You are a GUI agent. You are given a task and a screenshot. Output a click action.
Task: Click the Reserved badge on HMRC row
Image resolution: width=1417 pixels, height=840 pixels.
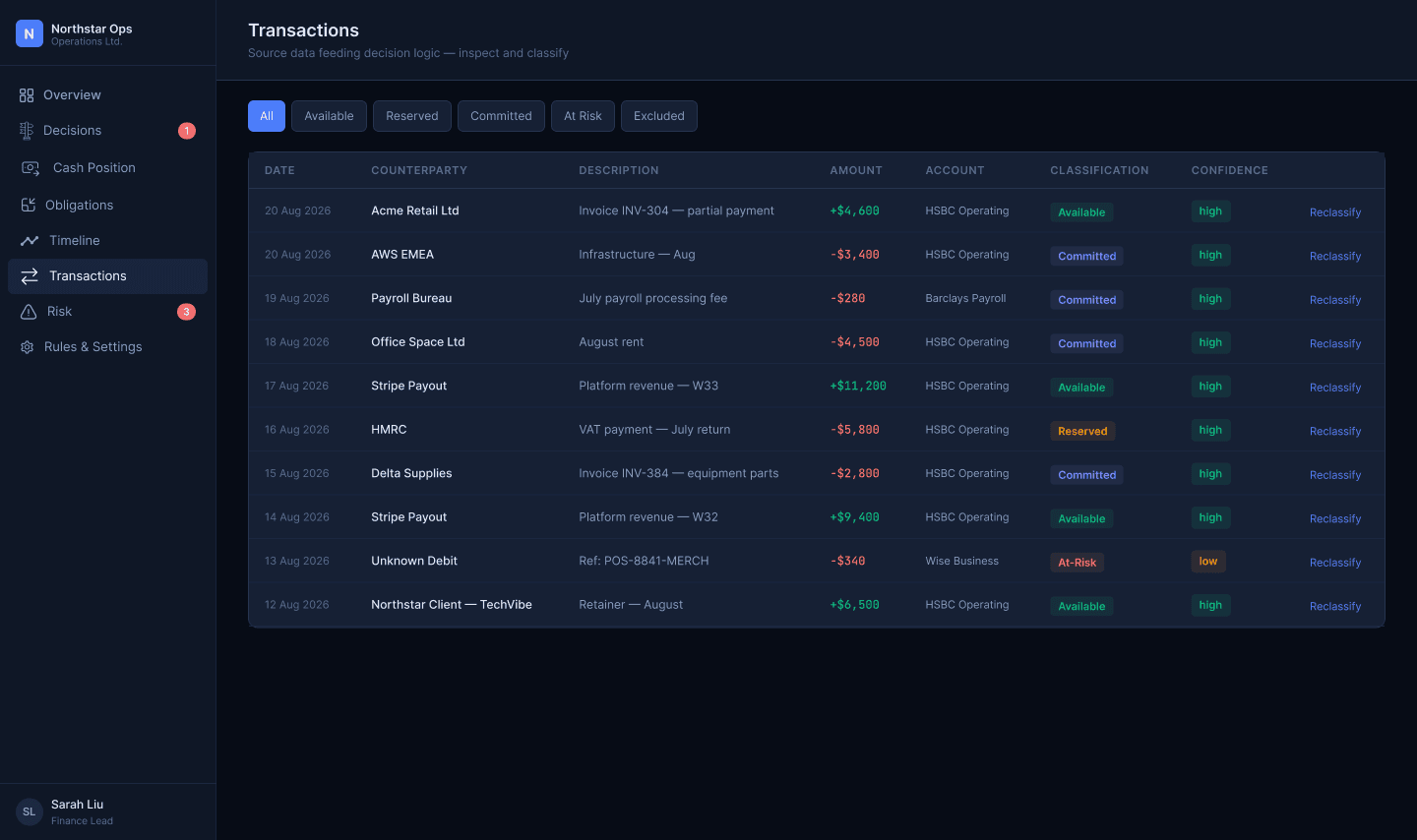click(x=1082, y=431)
